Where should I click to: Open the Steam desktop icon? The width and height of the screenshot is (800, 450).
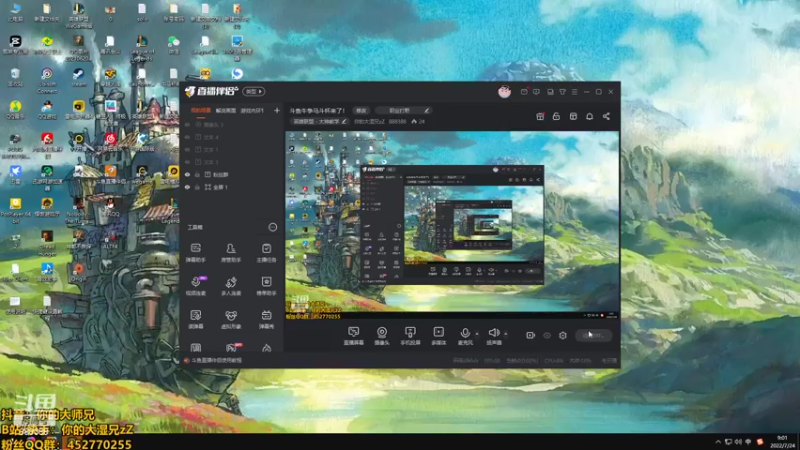(x=78, y=77)
